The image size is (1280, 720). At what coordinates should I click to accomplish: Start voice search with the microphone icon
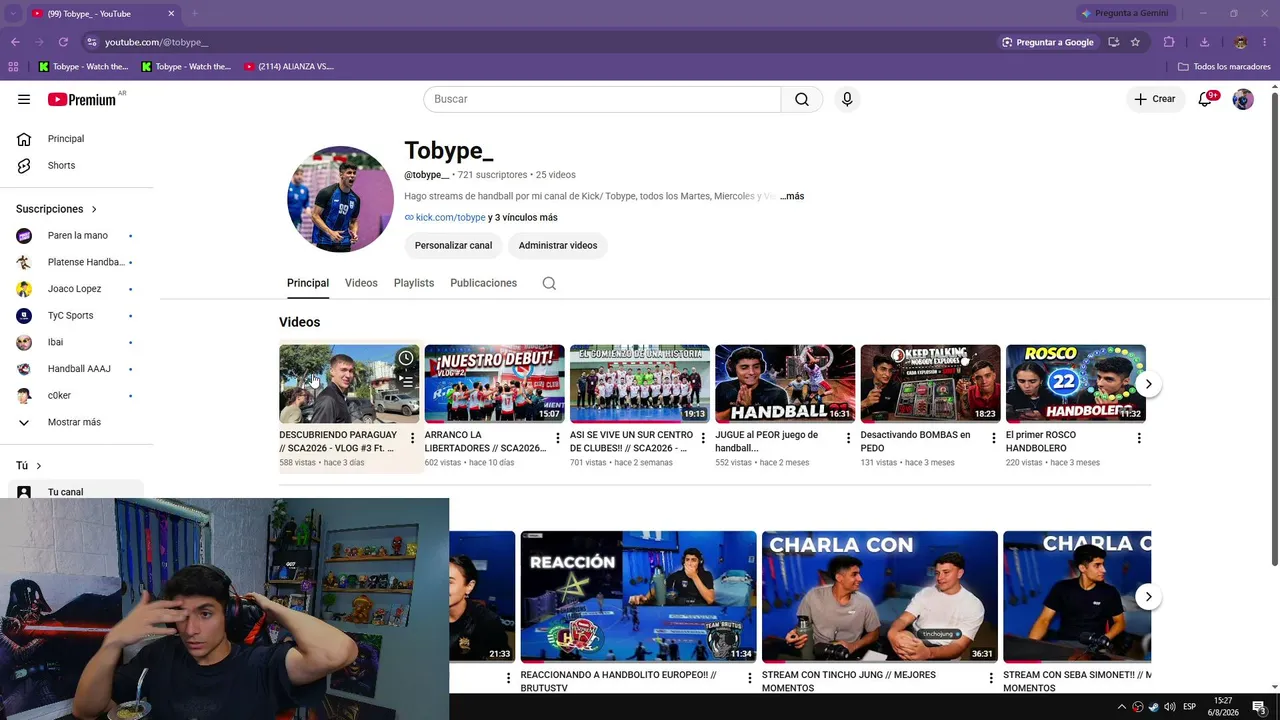(847, 99)
